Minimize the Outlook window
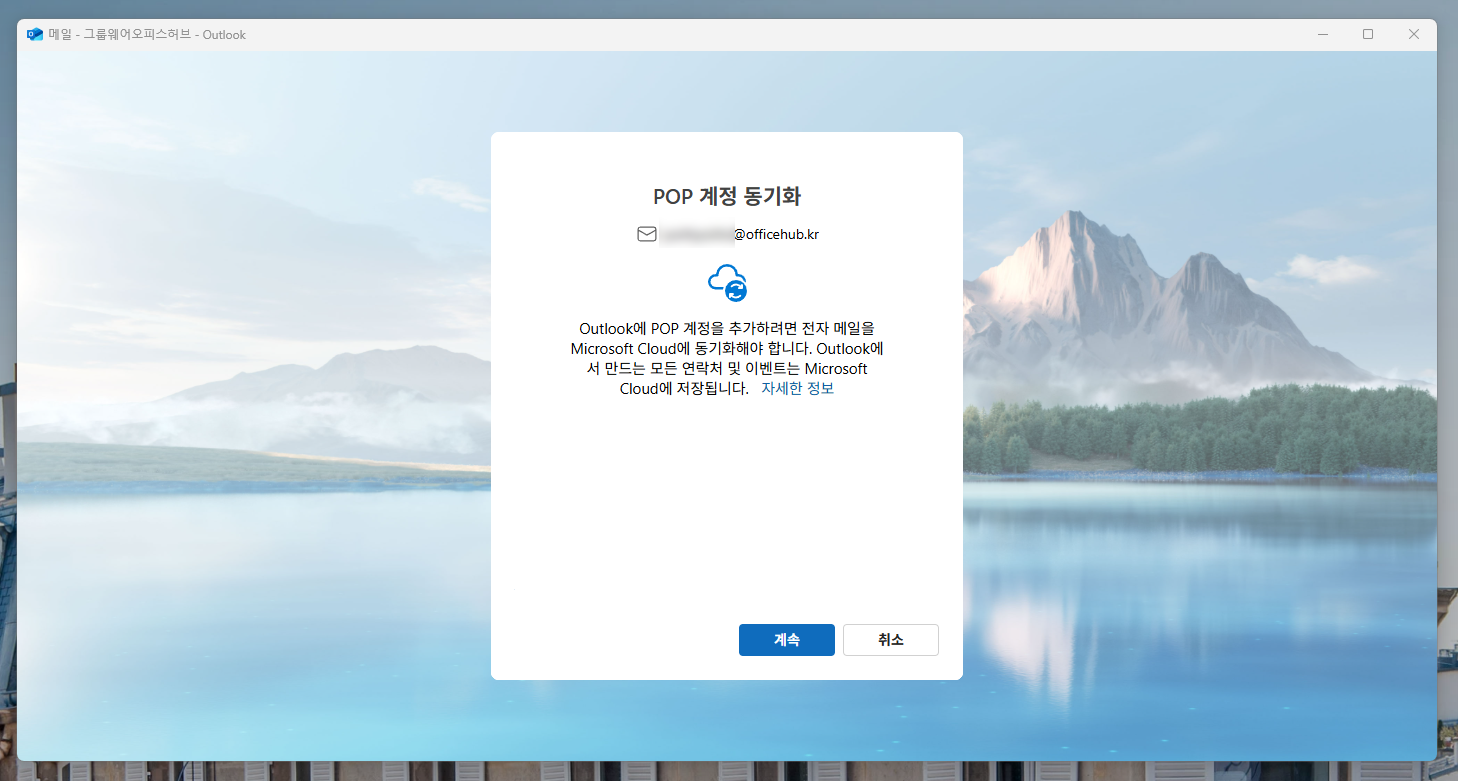The height and width of the screenshot is (781, 1458). (1322, 34)
